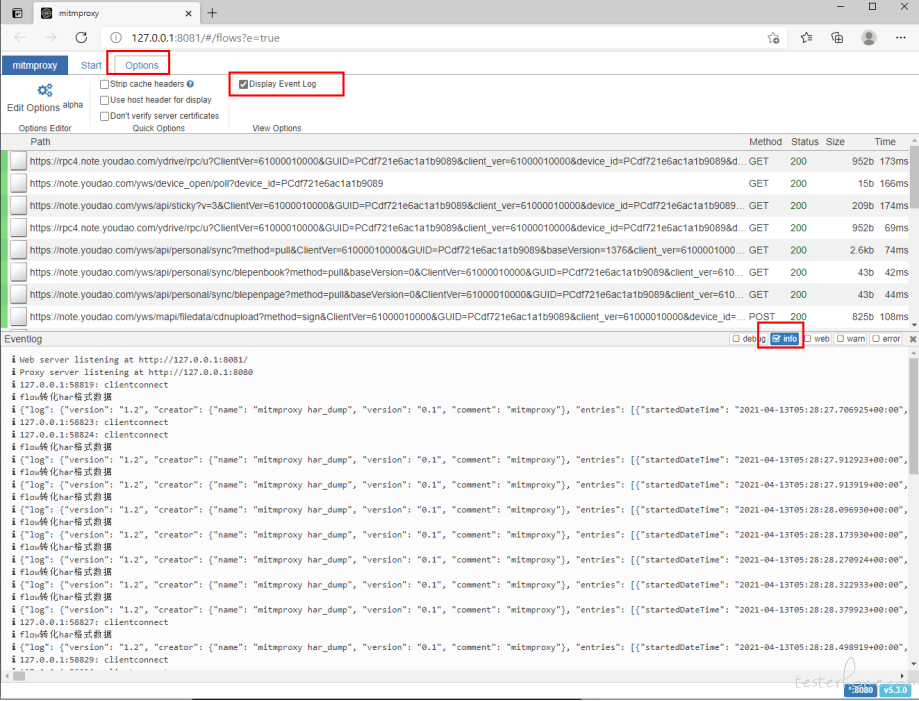Enable Use host header for display
The width and height of the screenshot is (919, 701).
pos(104,100)
